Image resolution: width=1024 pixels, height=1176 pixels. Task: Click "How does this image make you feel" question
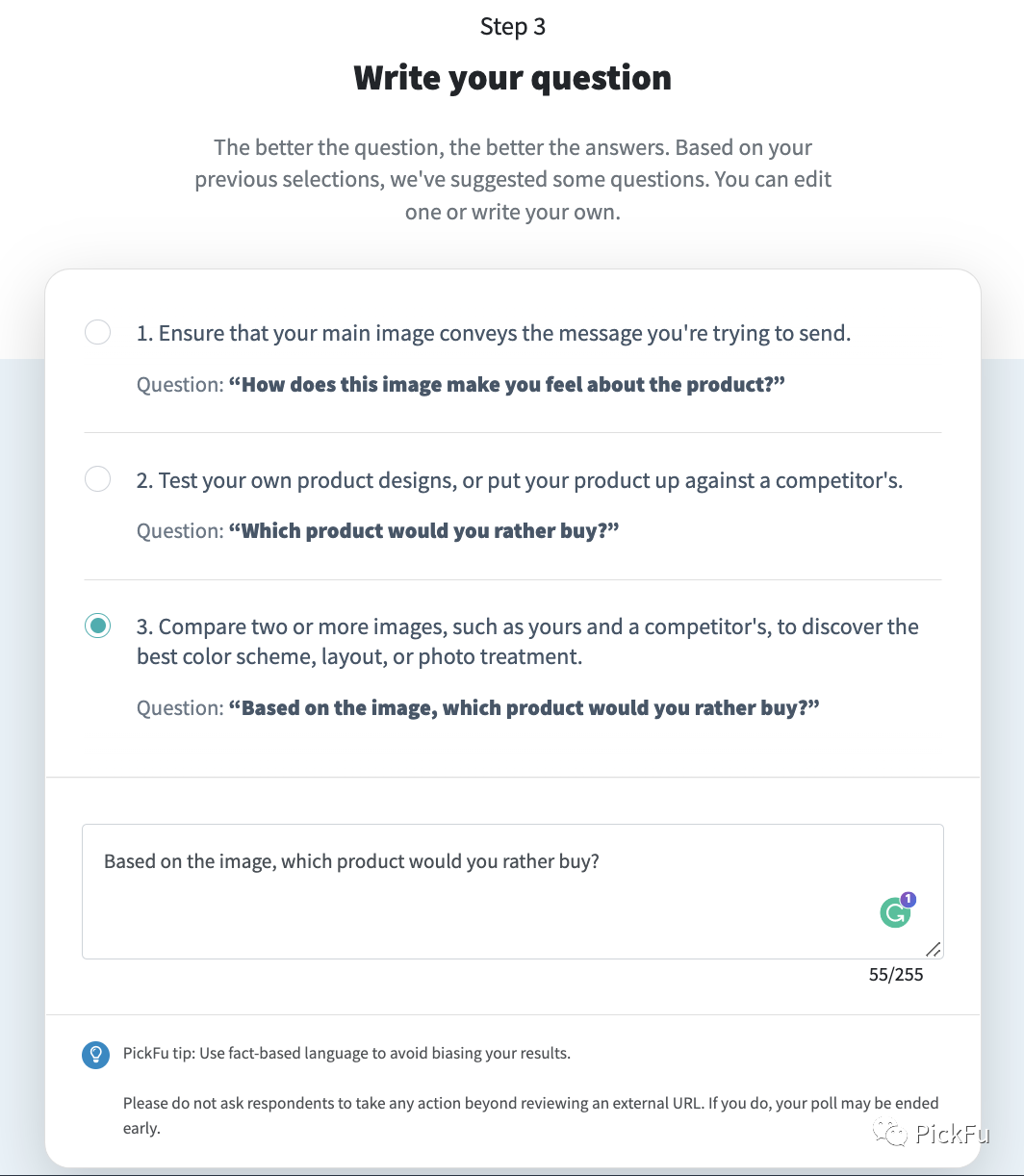[507, 385]
